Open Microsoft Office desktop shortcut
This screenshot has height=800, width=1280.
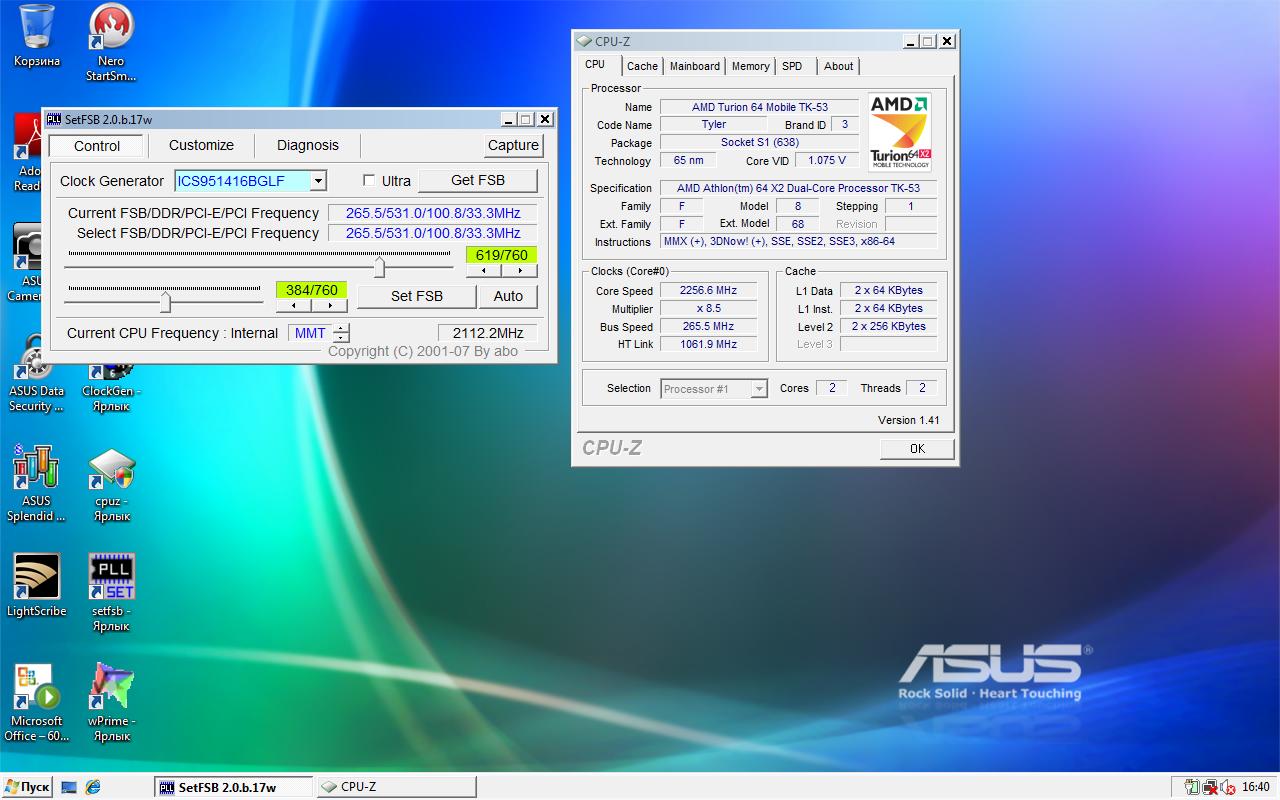tap(36, 702)
